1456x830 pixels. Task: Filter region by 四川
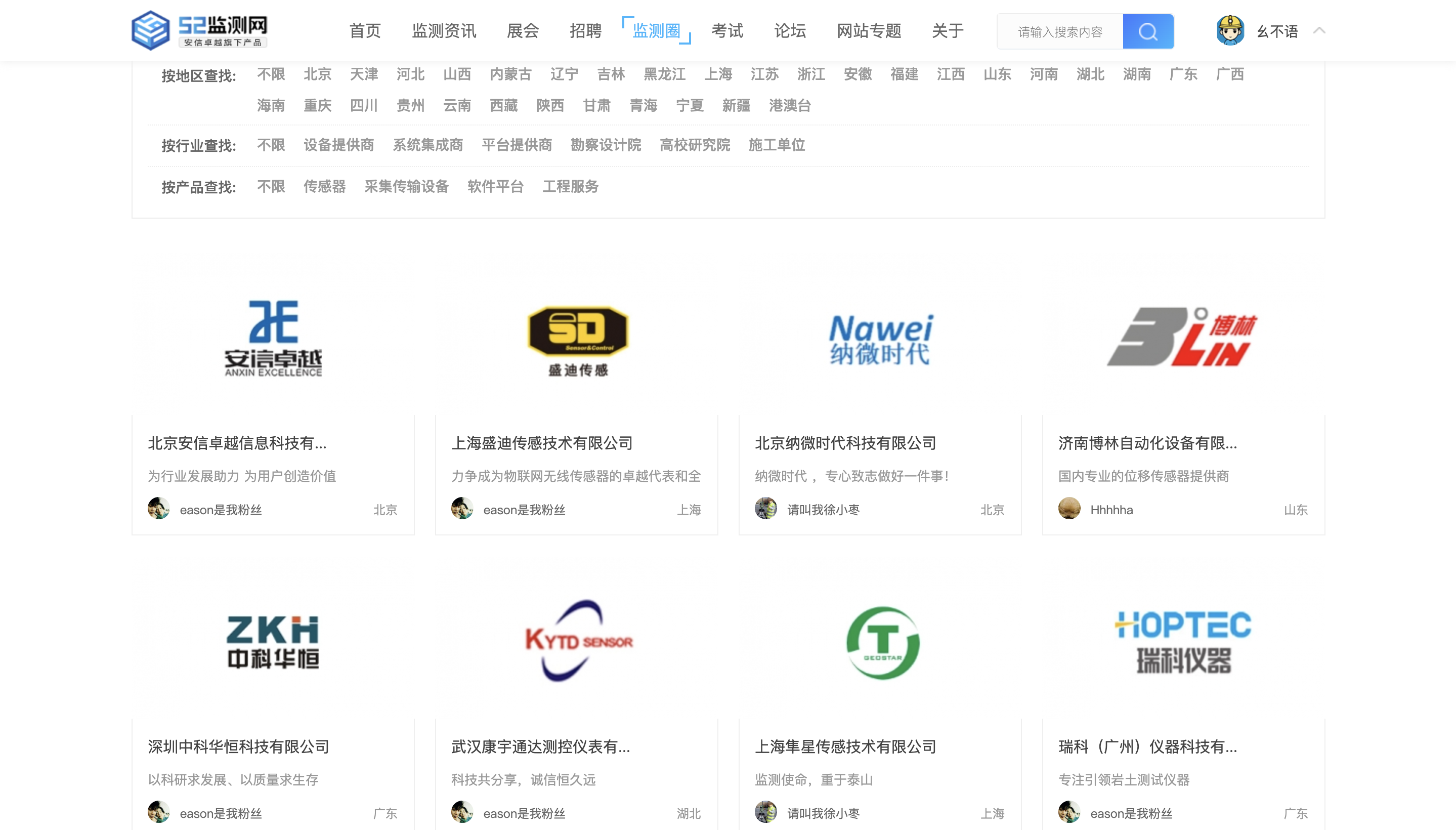pos(364,105)
